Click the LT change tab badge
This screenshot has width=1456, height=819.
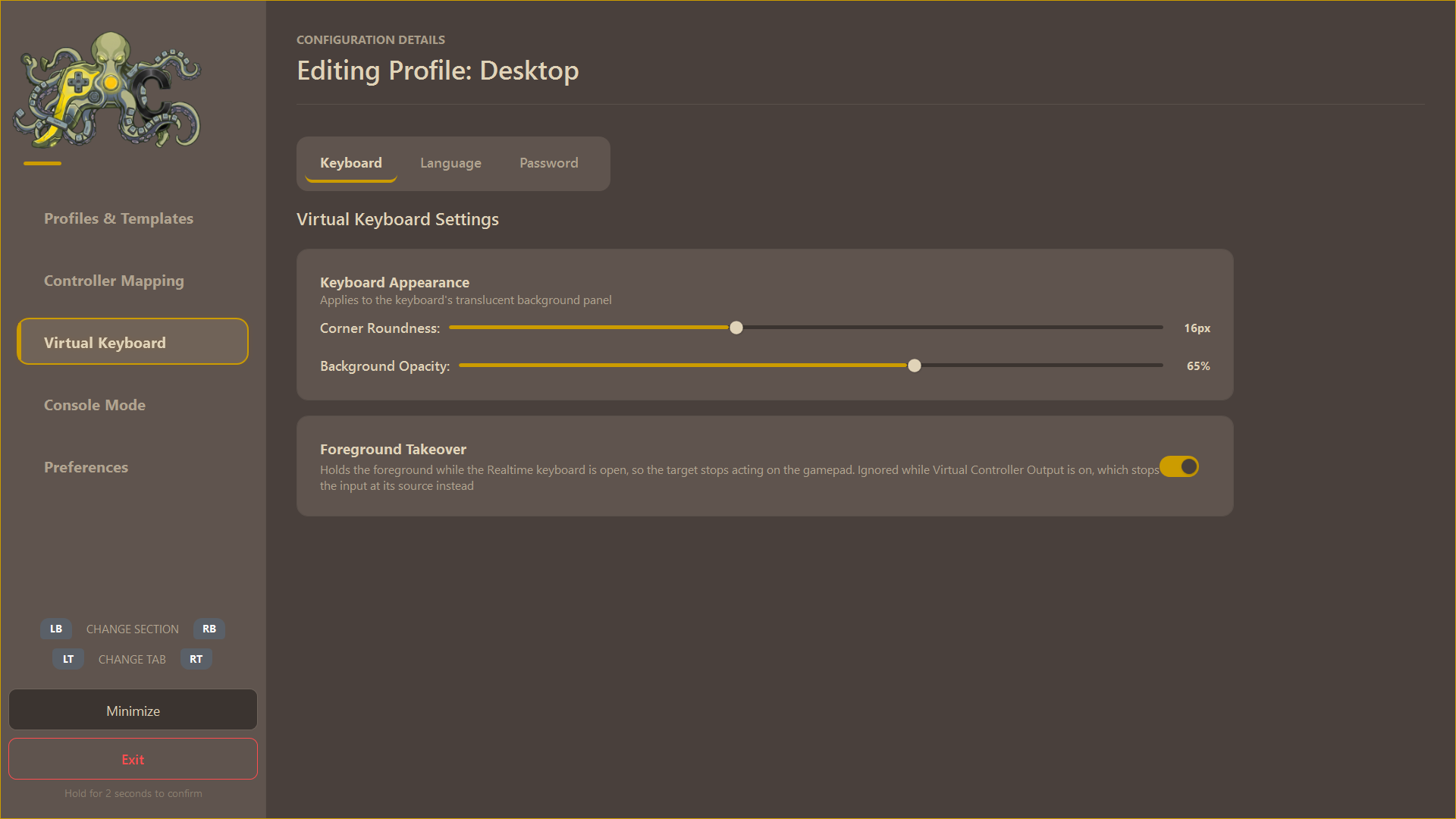(68, 659)
